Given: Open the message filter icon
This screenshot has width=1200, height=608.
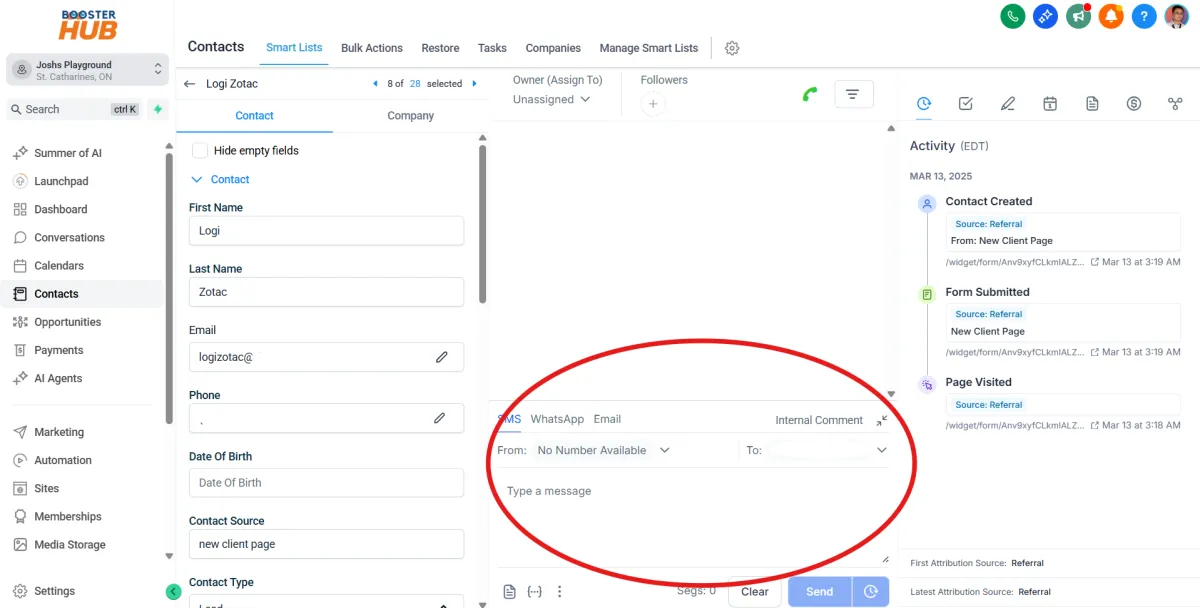Looking at the screenshot, I should [854, 93].
